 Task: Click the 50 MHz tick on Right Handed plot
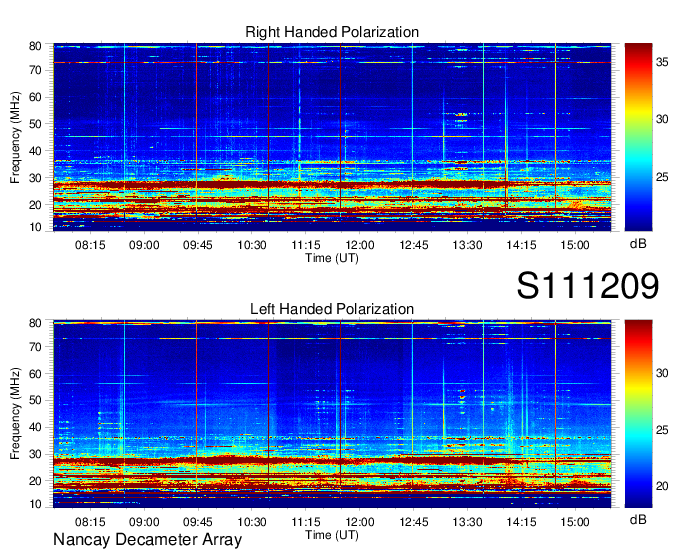tap(35, 124)
